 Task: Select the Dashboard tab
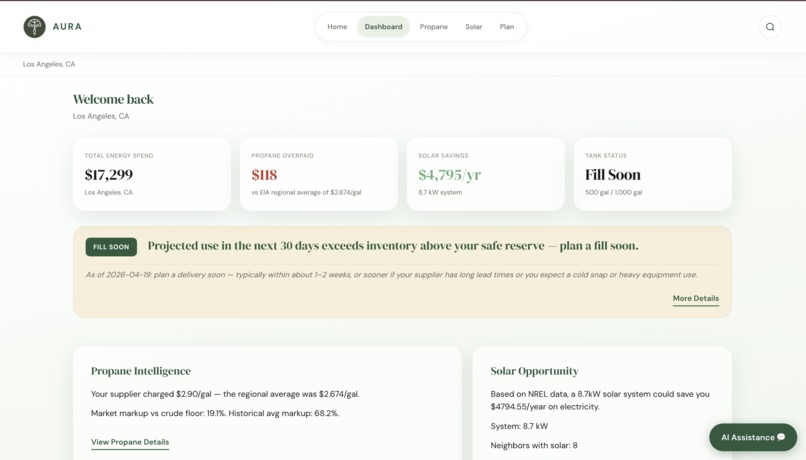(383, 27)
